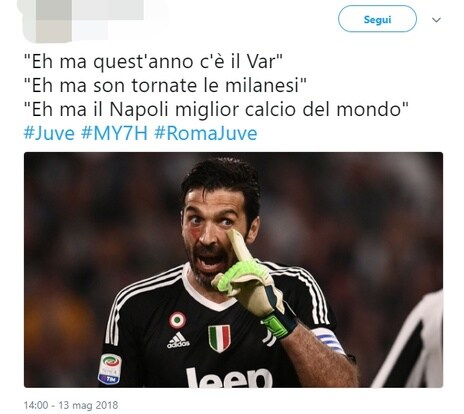
Task: Open the tweet timestamp 14:00 - 13 mag 2018
Action: pos(71,405)
